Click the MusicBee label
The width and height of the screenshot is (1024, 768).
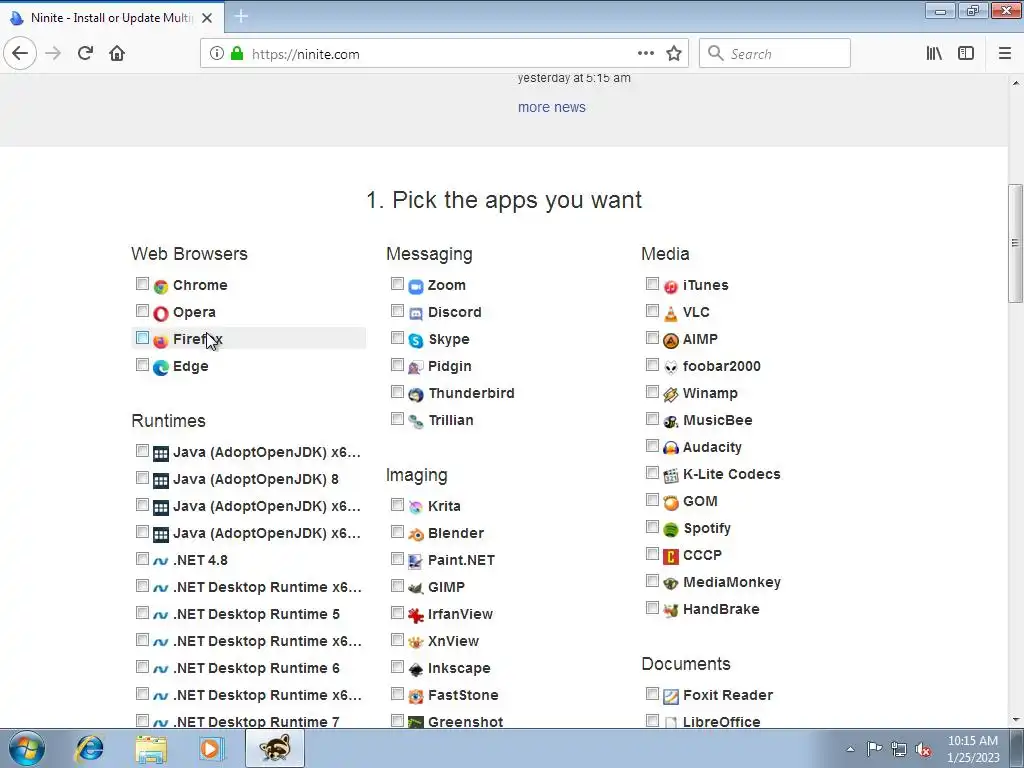718,420
